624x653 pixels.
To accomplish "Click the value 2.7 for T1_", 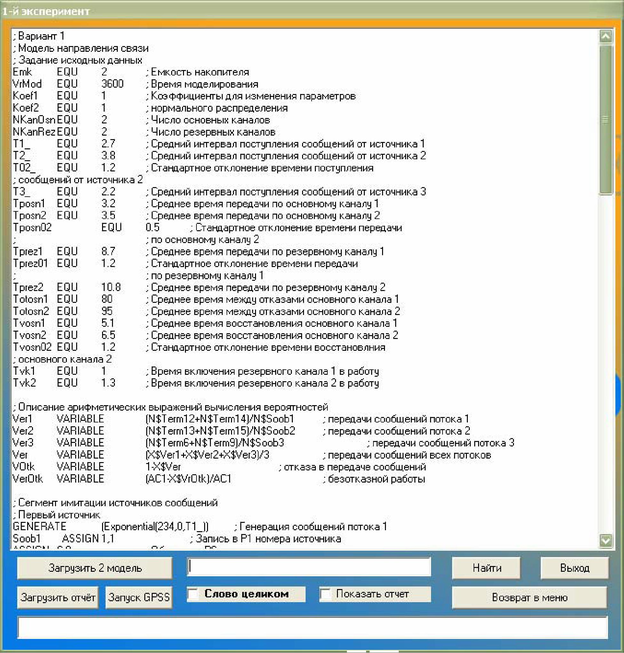I will 108,144.
